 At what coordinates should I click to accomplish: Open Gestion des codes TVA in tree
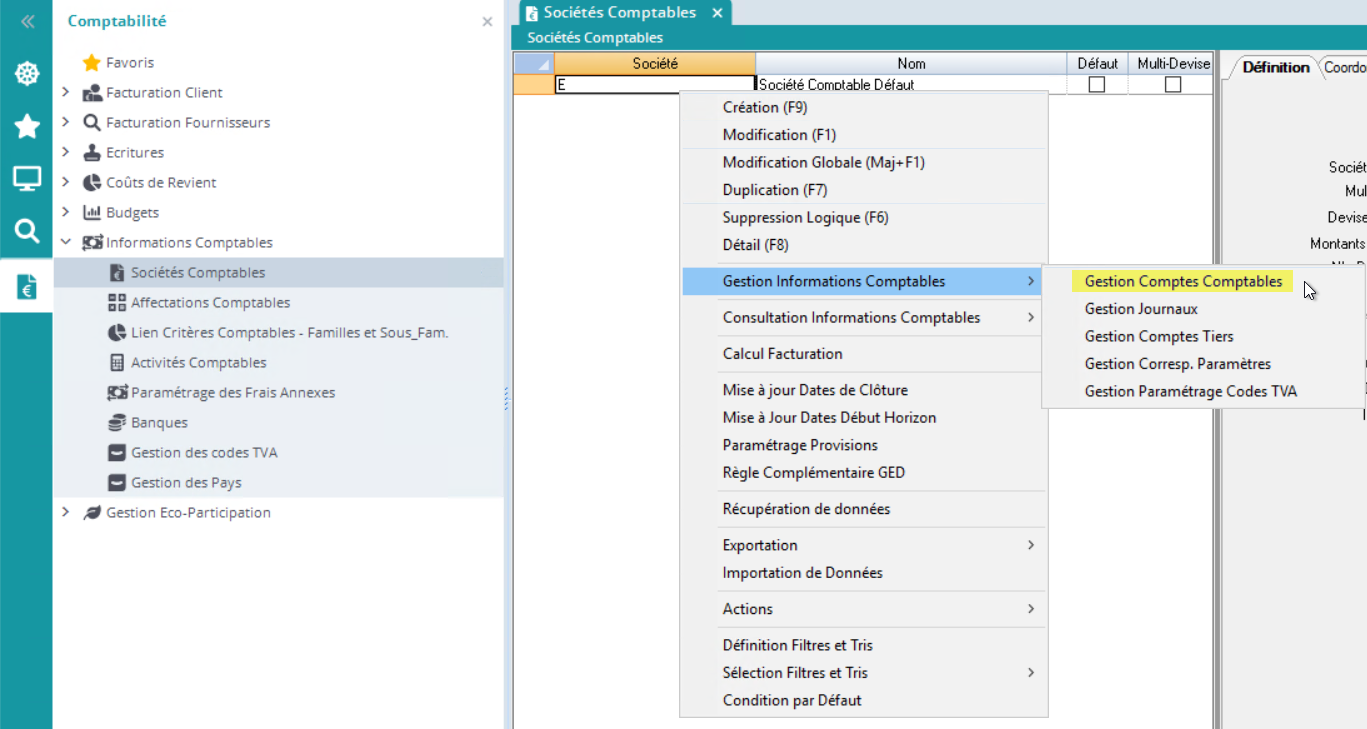point(204,453)
